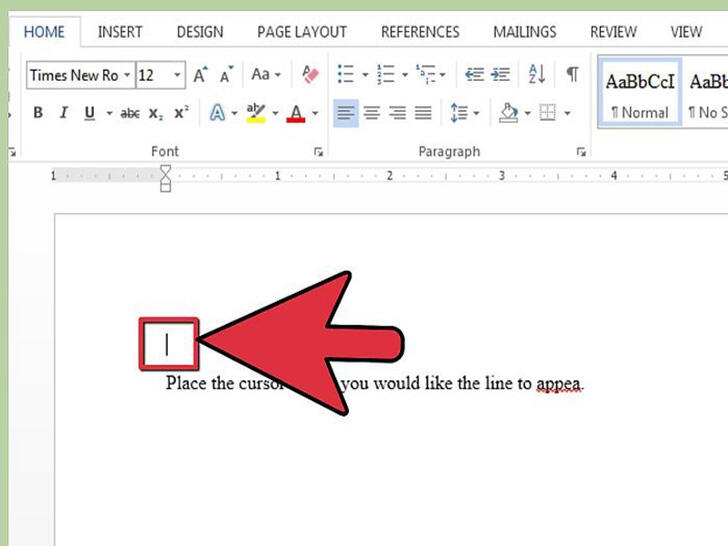Open the PAGE LAYOUT tab

[x=302, y=32]
